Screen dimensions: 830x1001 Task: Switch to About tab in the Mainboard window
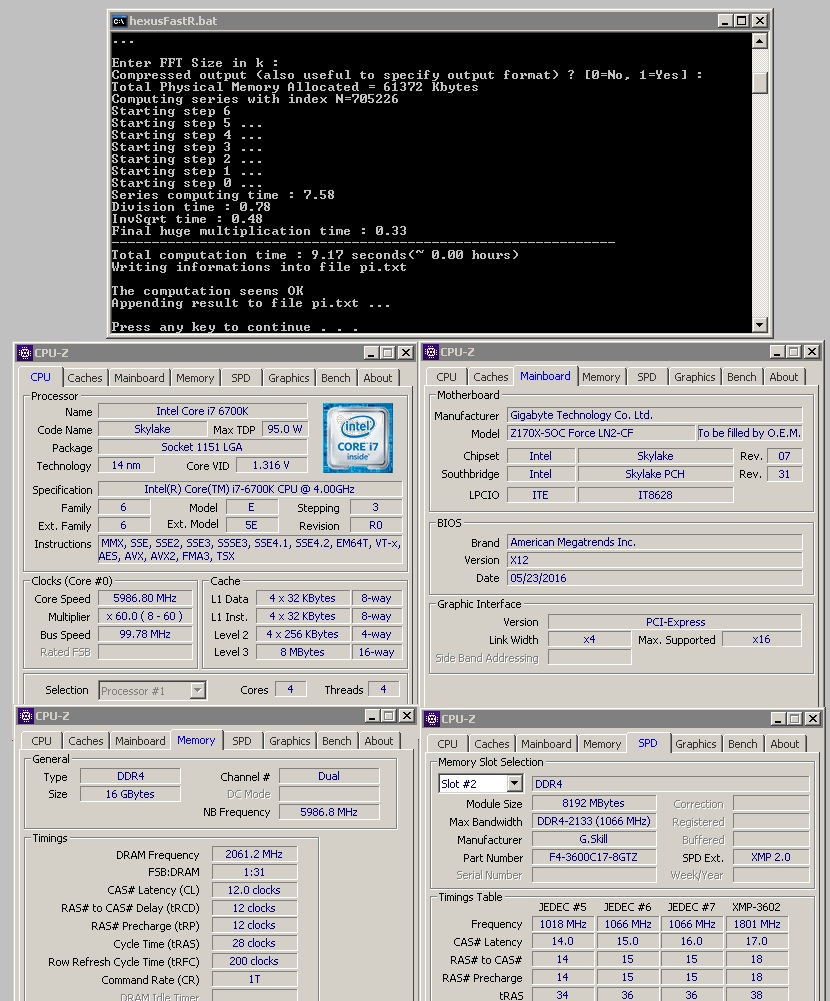(784, 377)
